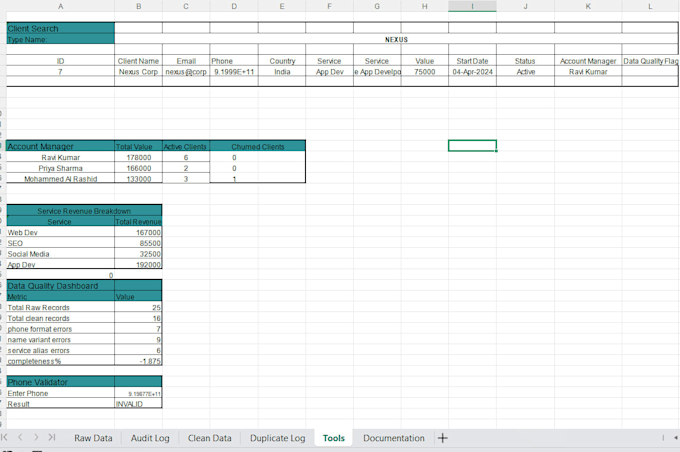Image resolution: width=680 pixels, height=452 pixels.
Task: Add a new sheet with plus icon
Action: pyautogui.click(x=442, y=438)
